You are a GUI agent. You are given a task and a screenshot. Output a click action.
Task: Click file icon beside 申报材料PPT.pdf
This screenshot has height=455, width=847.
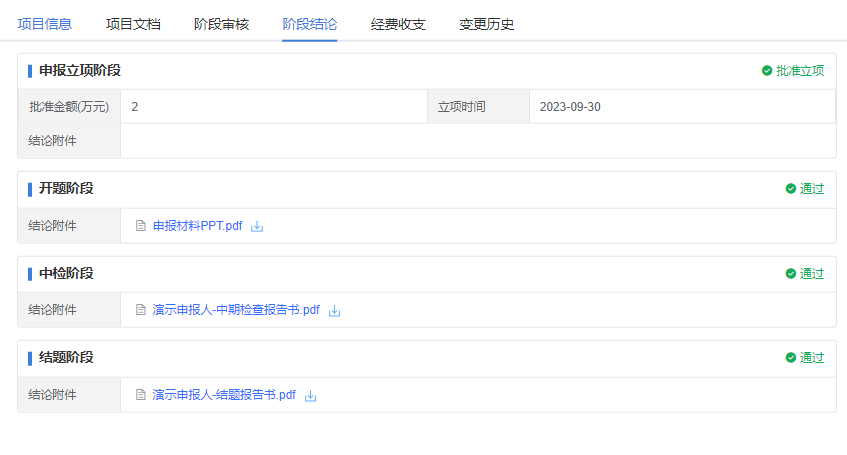(x=141, y=226)
